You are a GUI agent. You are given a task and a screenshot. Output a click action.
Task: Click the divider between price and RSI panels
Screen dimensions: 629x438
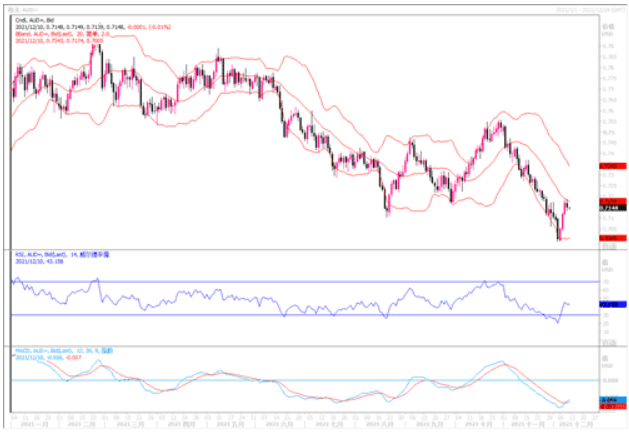300,247
